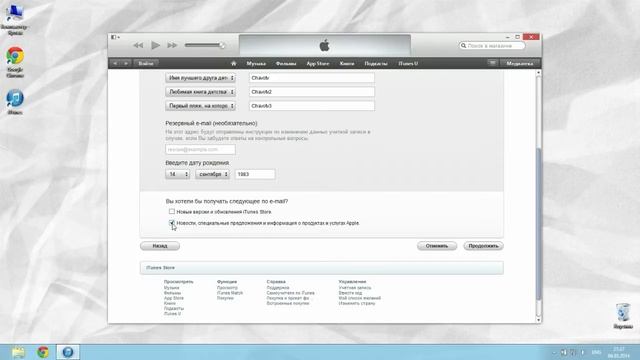Click the third security answer field
The height and width of the screenshot is (360, 640).
click(x=312, y=106)
